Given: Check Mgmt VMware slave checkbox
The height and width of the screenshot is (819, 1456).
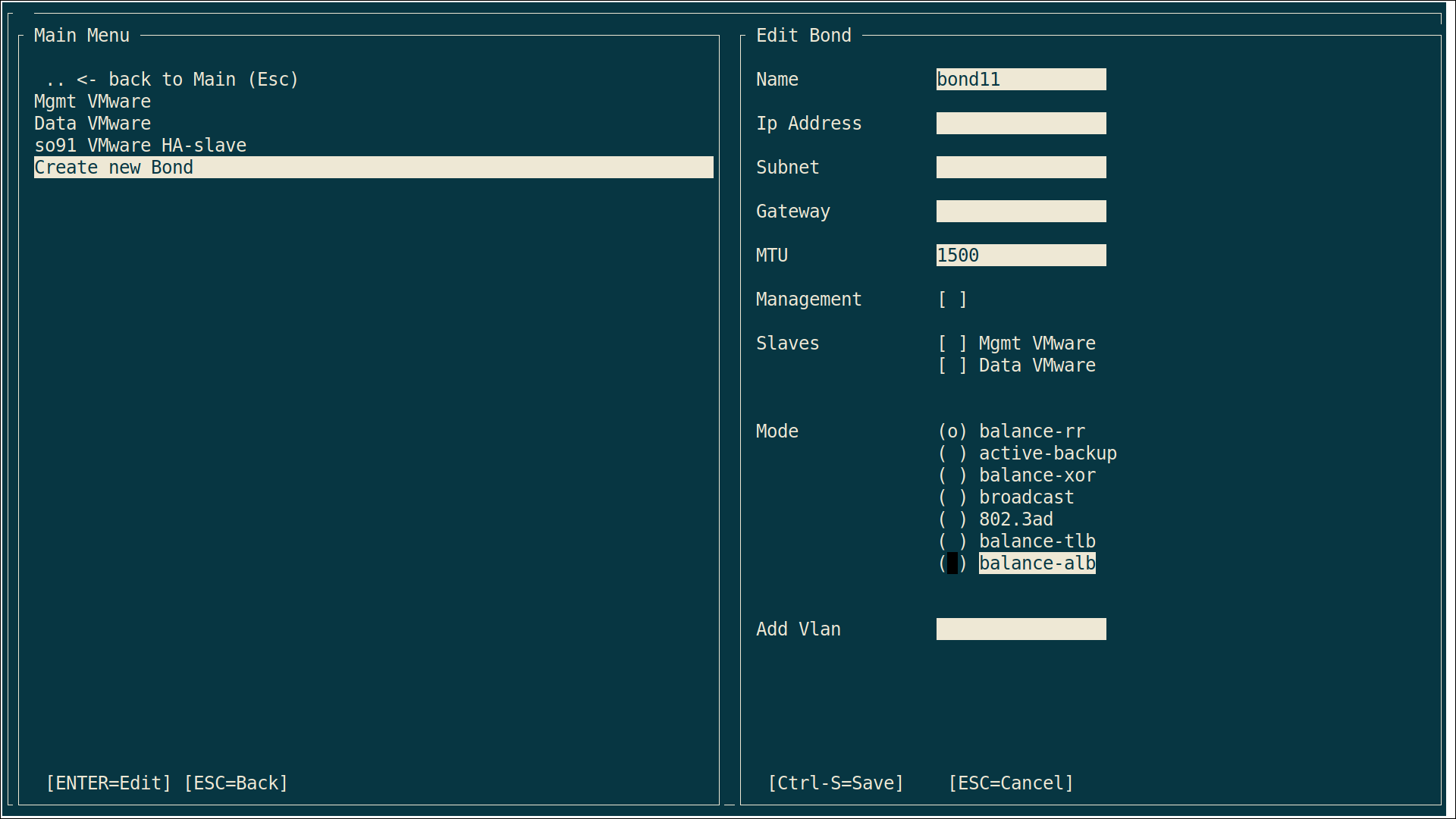Looking at the screenshot, I should tap(952, 344).
